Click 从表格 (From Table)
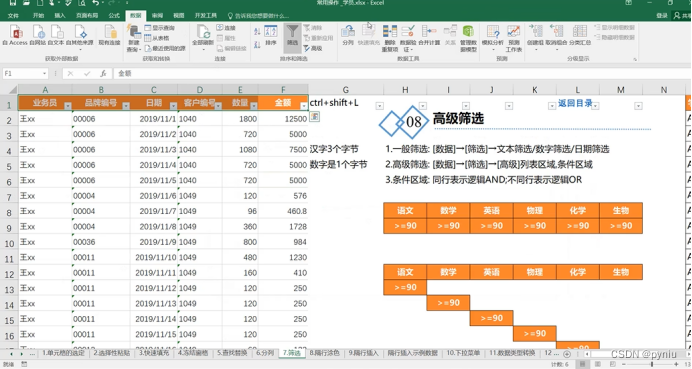Image resolution: width=692 pixels, height=369 pixels. (x=157, y=38)
